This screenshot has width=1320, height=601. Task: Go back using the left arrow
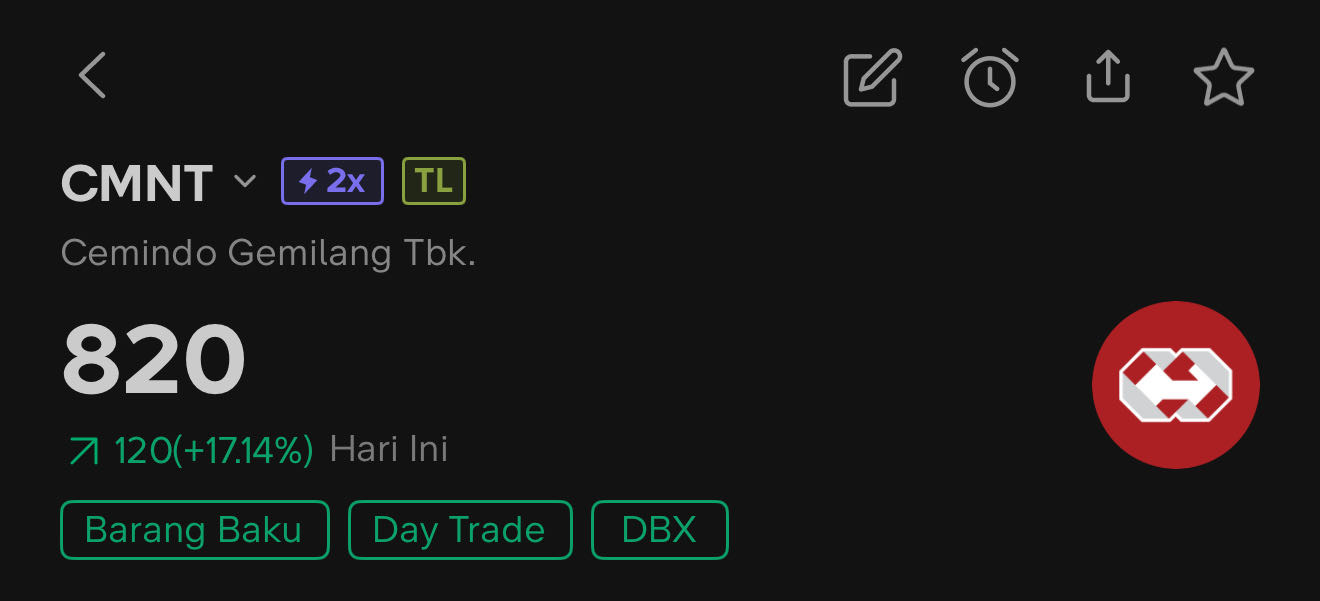(92, 76)
